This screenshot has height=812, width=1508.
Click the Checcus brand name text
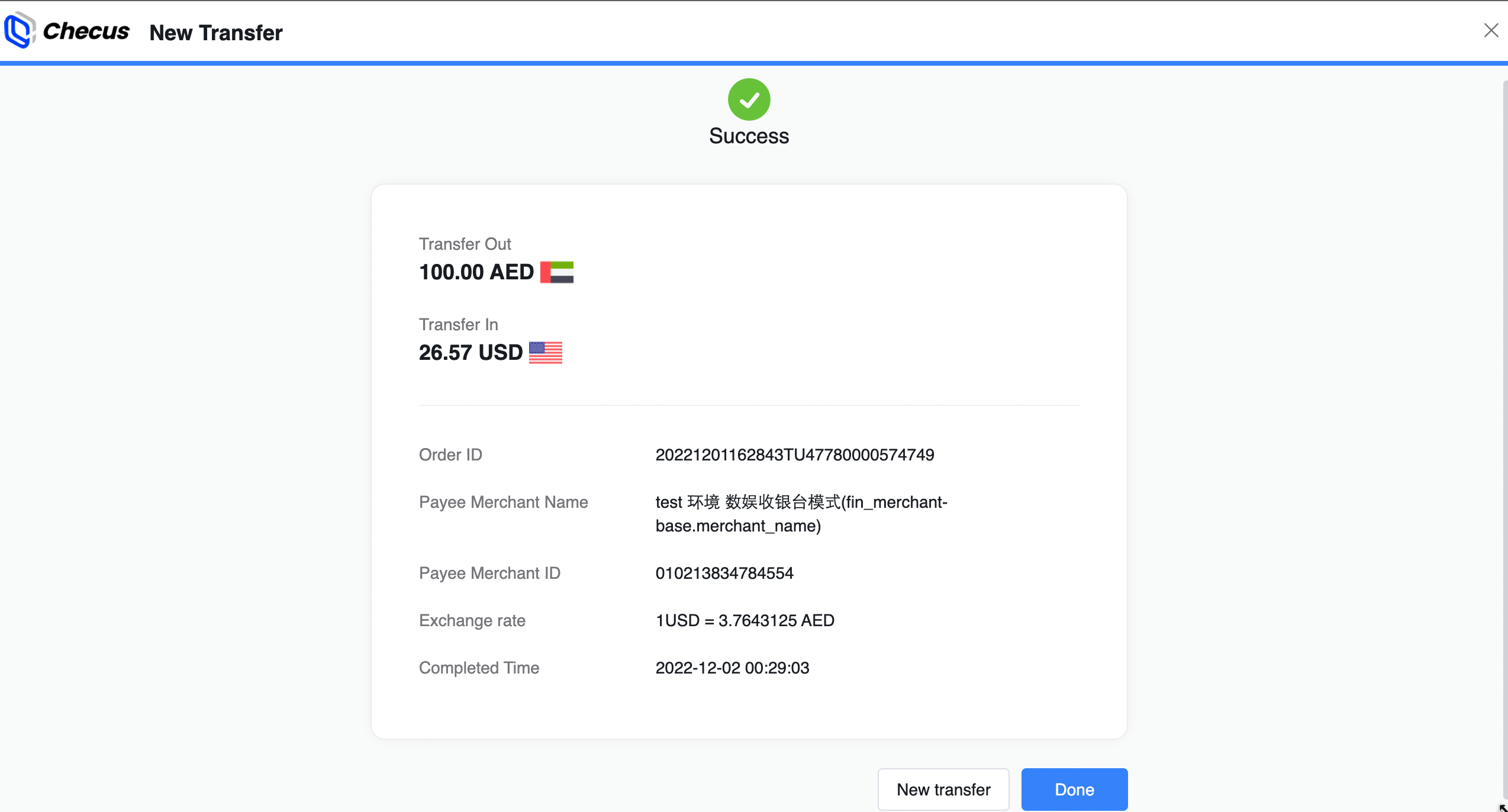click(86, 31)
